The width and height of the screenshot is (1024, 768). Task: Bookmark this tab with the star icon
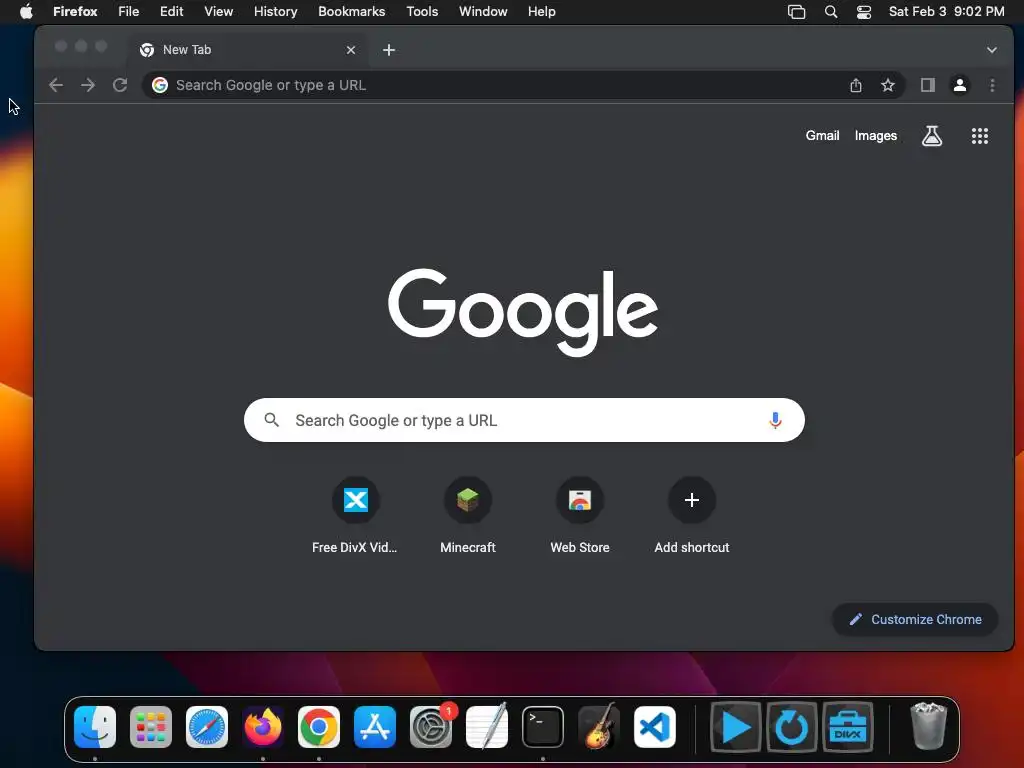tap(888, 85)
